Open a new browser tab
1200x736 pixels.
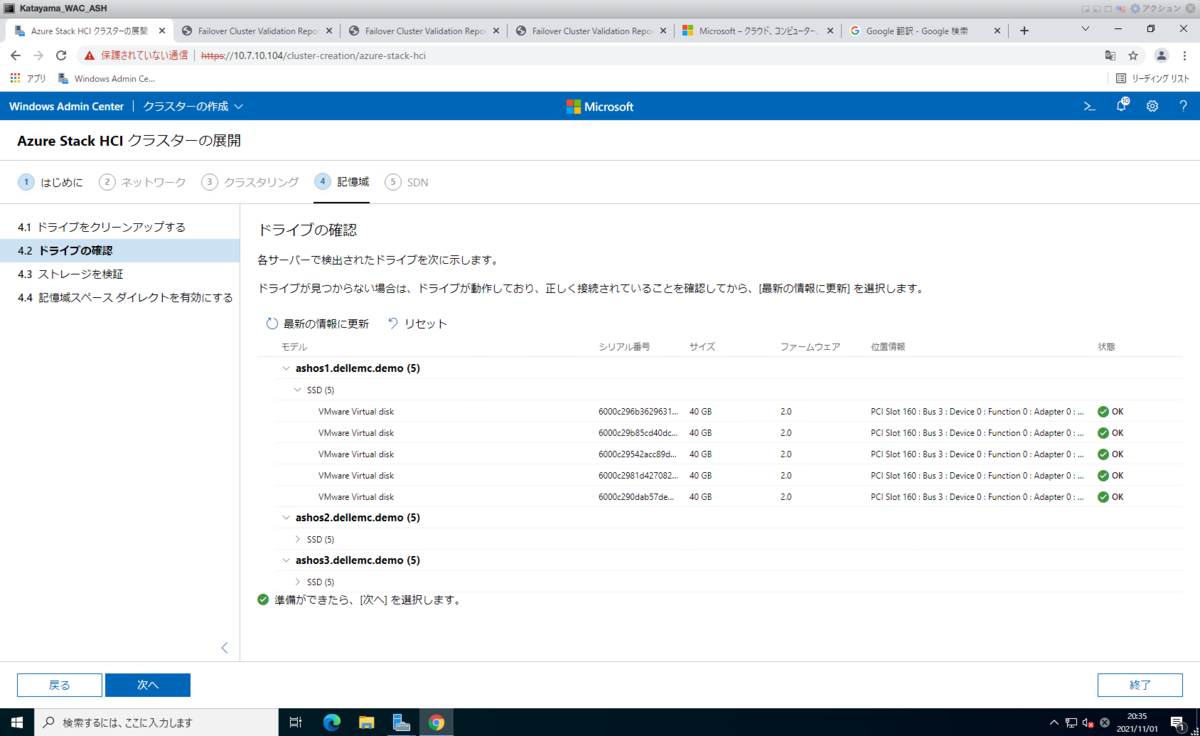tap(1024, 31)
